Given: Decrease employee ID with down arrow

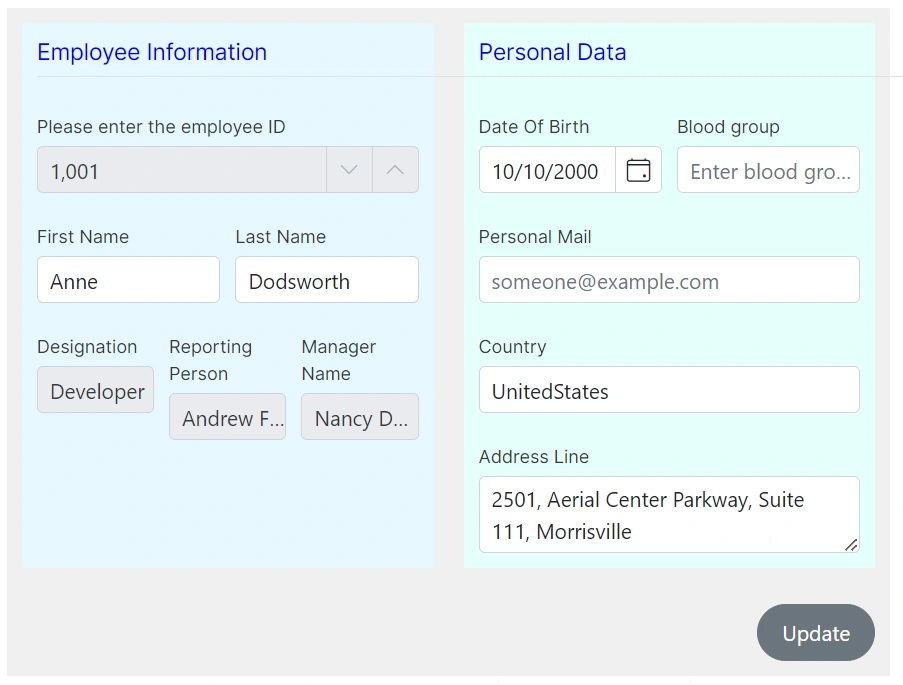Looking at the screenshot, I should (349, 170).
